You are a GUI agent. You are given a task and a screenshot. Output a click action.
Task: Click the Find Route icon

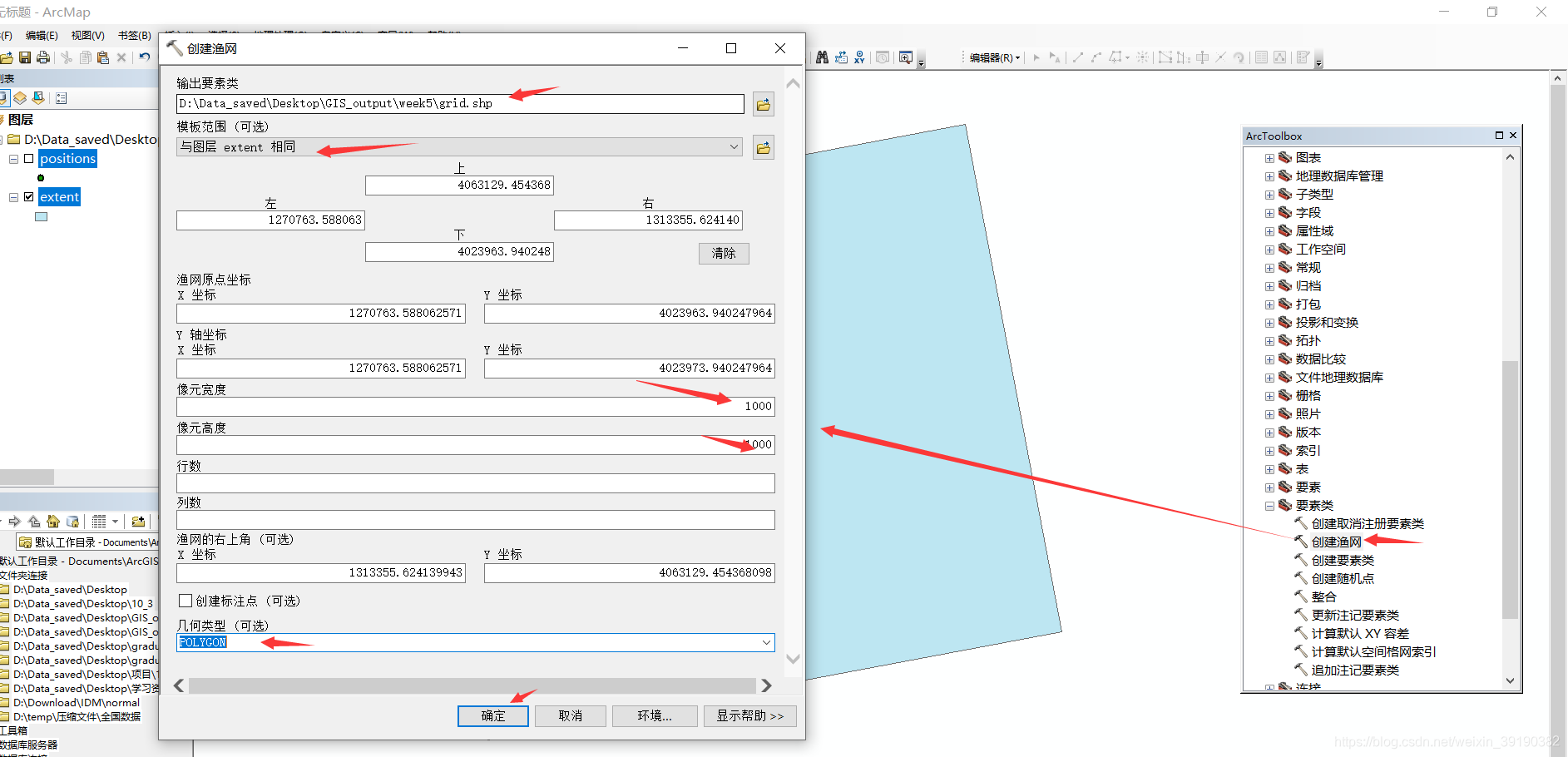point(841,57)
